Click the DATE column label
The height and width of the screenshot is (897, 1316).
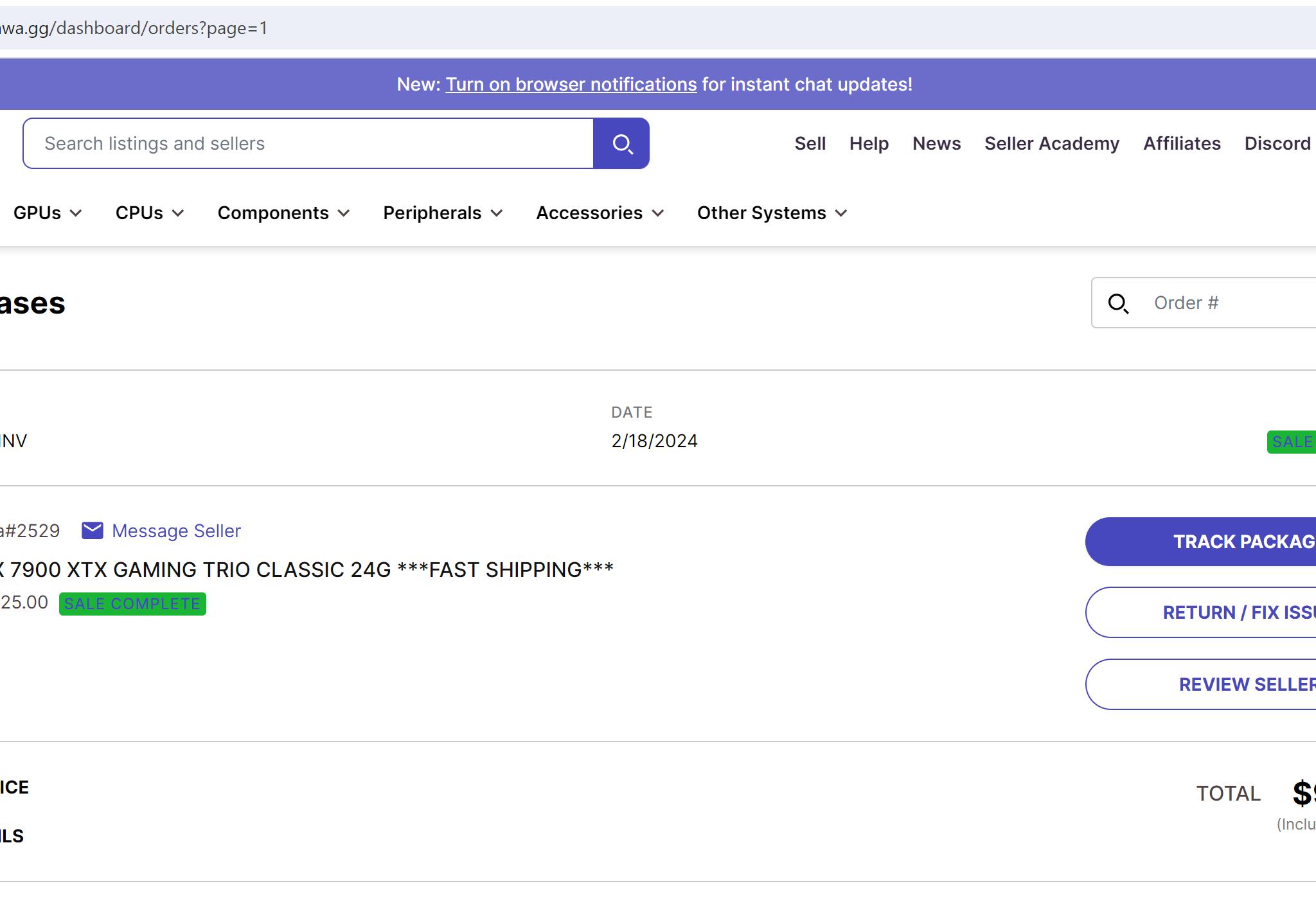pos(632,413)
